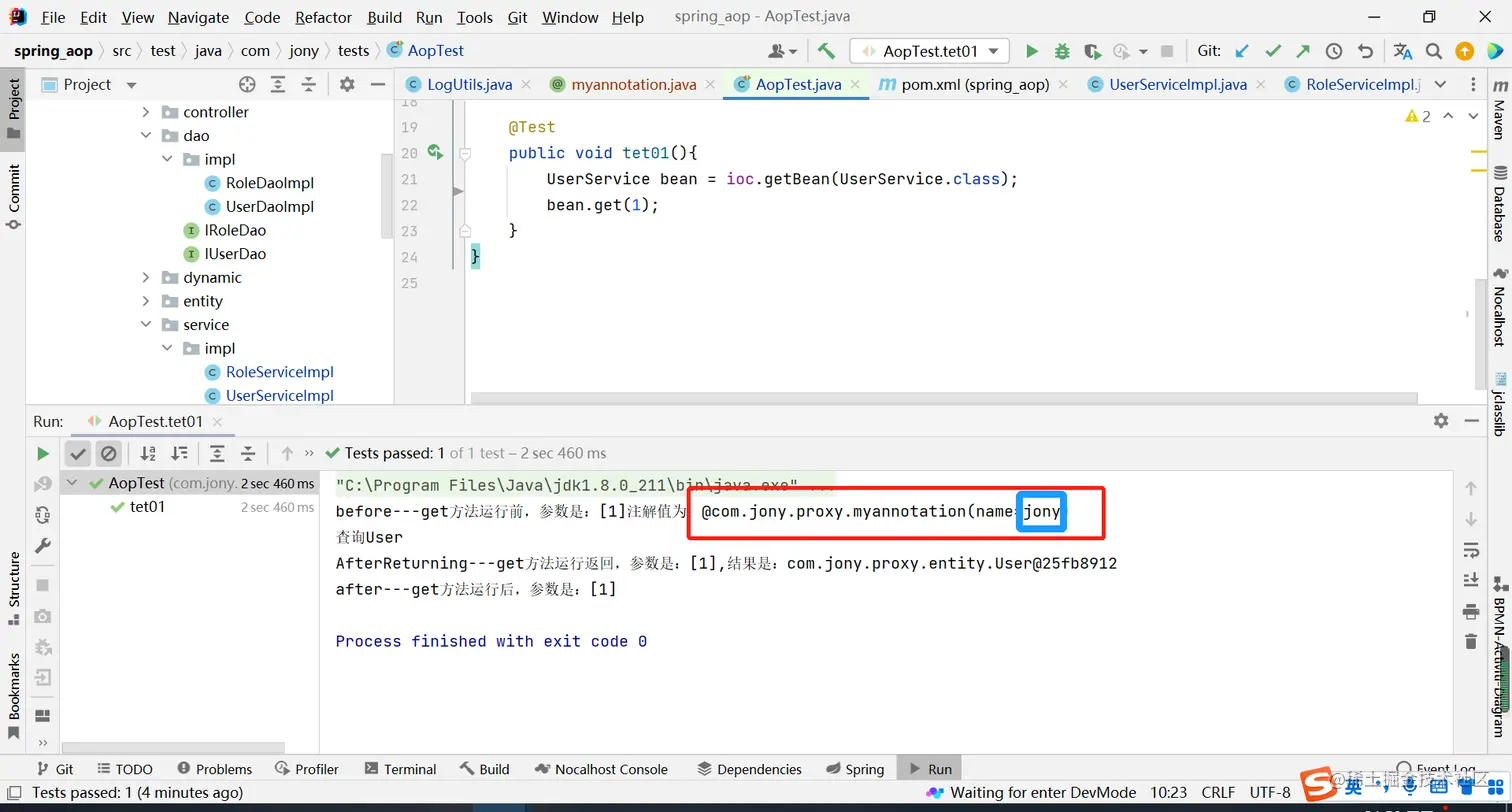Build the project with the hammer icon

tap(826, 51)
